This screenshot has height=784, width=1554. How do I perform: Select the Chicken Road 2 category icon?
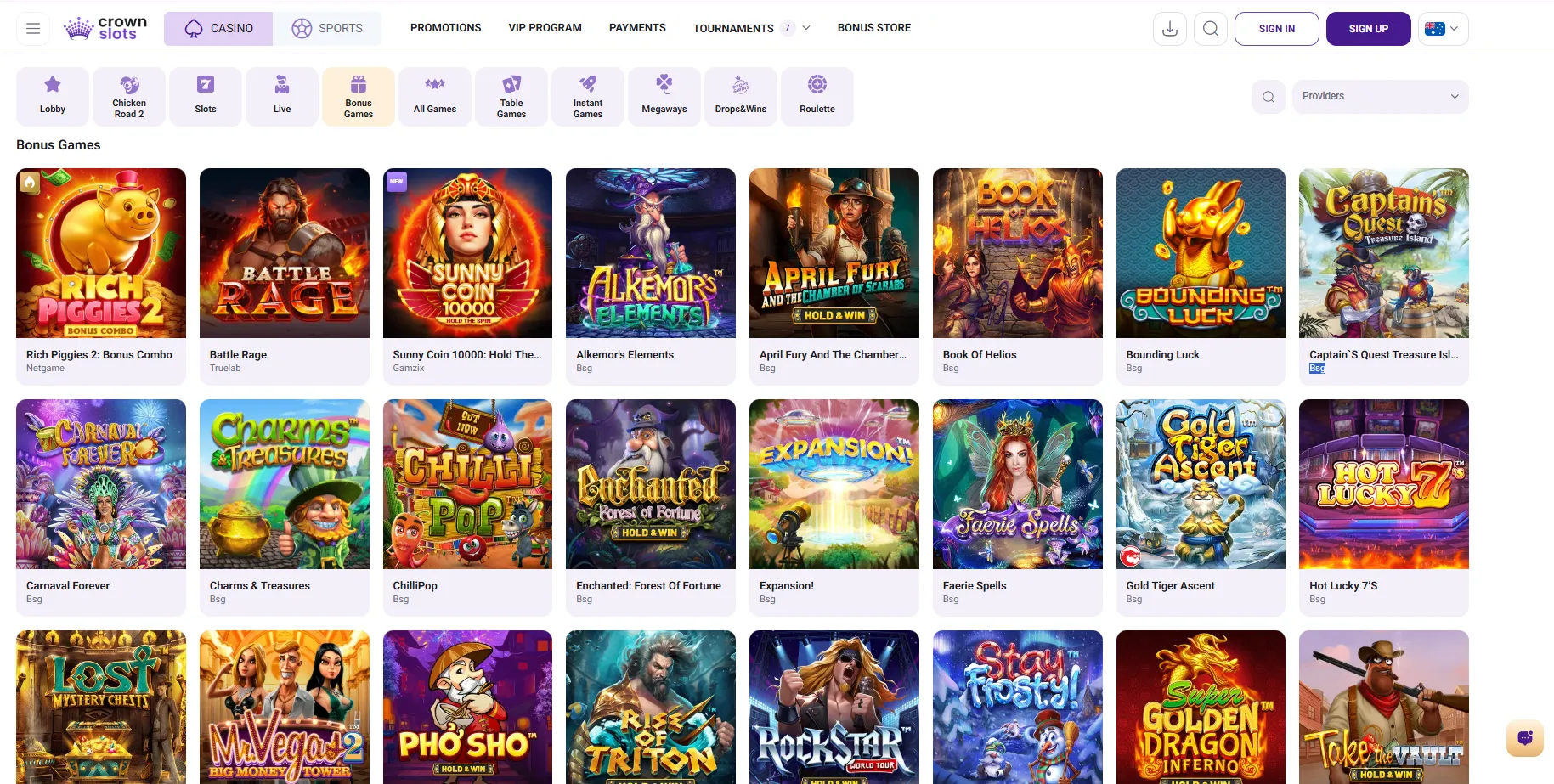point(129,97)
